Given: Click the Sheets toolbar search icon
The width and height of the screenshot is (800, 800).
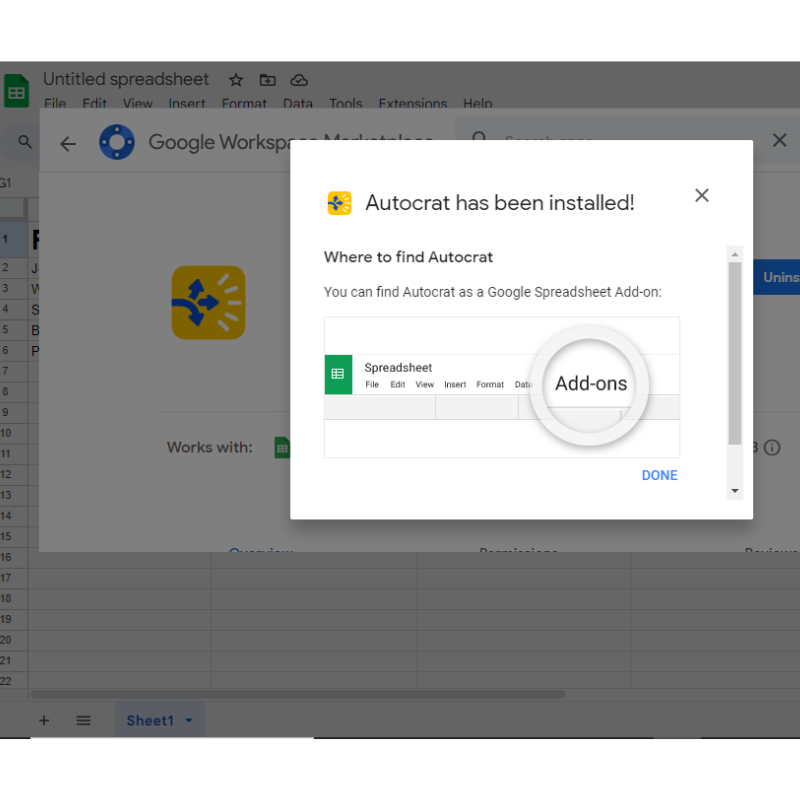Looking at the screenshot, I should [24, 141].
